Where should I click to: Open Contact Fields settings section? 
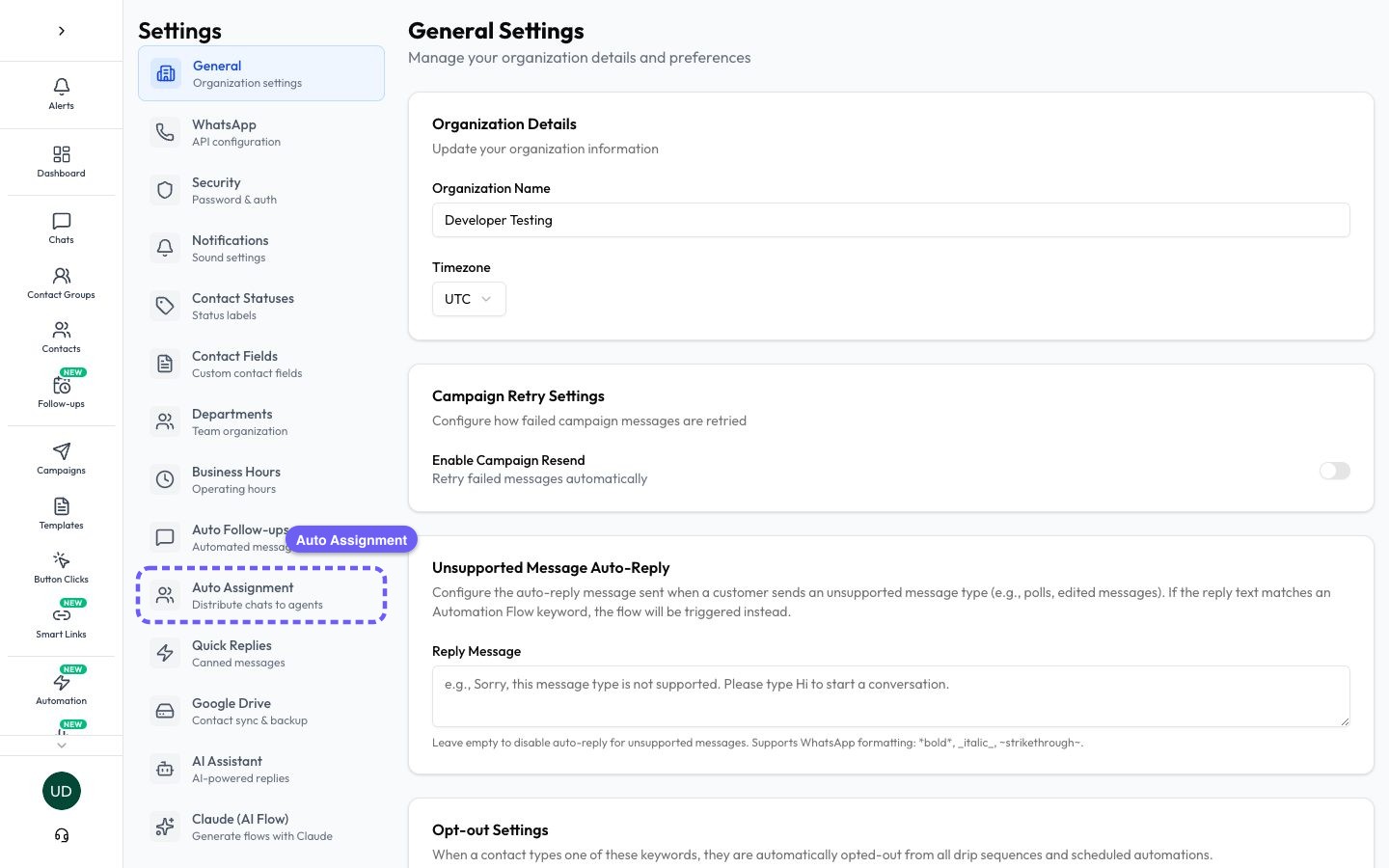tap(261, 364)
